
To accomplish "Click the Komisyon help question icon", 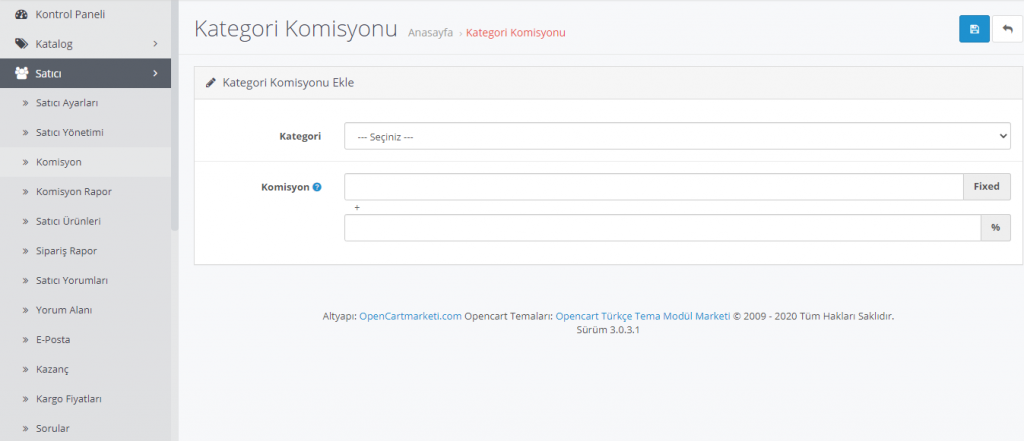I will coord(317,187).
